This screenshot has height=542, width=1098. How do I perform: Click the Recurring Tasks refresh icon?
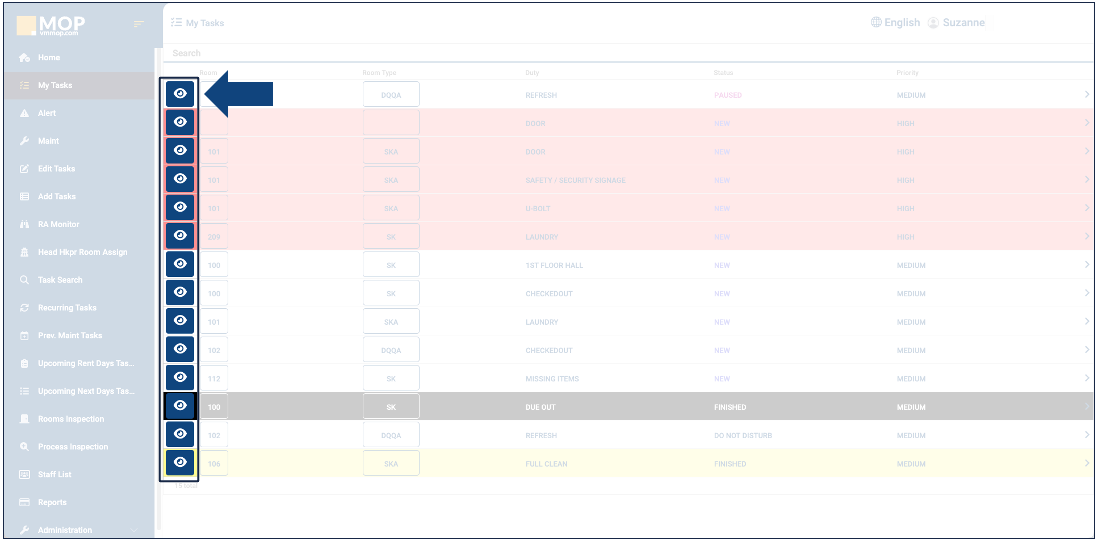(x=24, y=308)
